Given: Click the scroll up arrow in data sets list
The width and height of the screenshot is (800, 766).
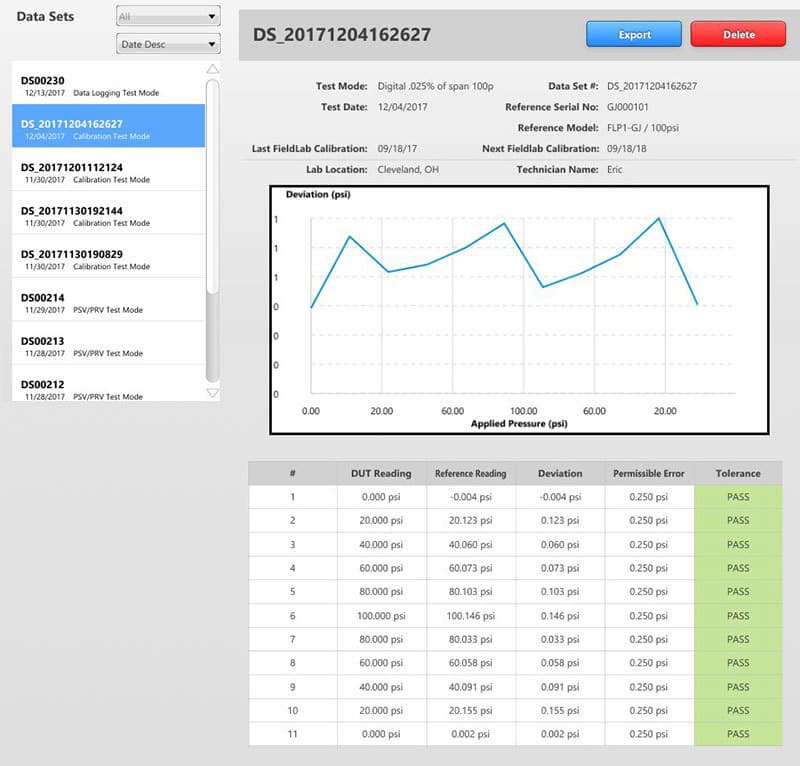Looking at the screenshot, I should (212, 69).
